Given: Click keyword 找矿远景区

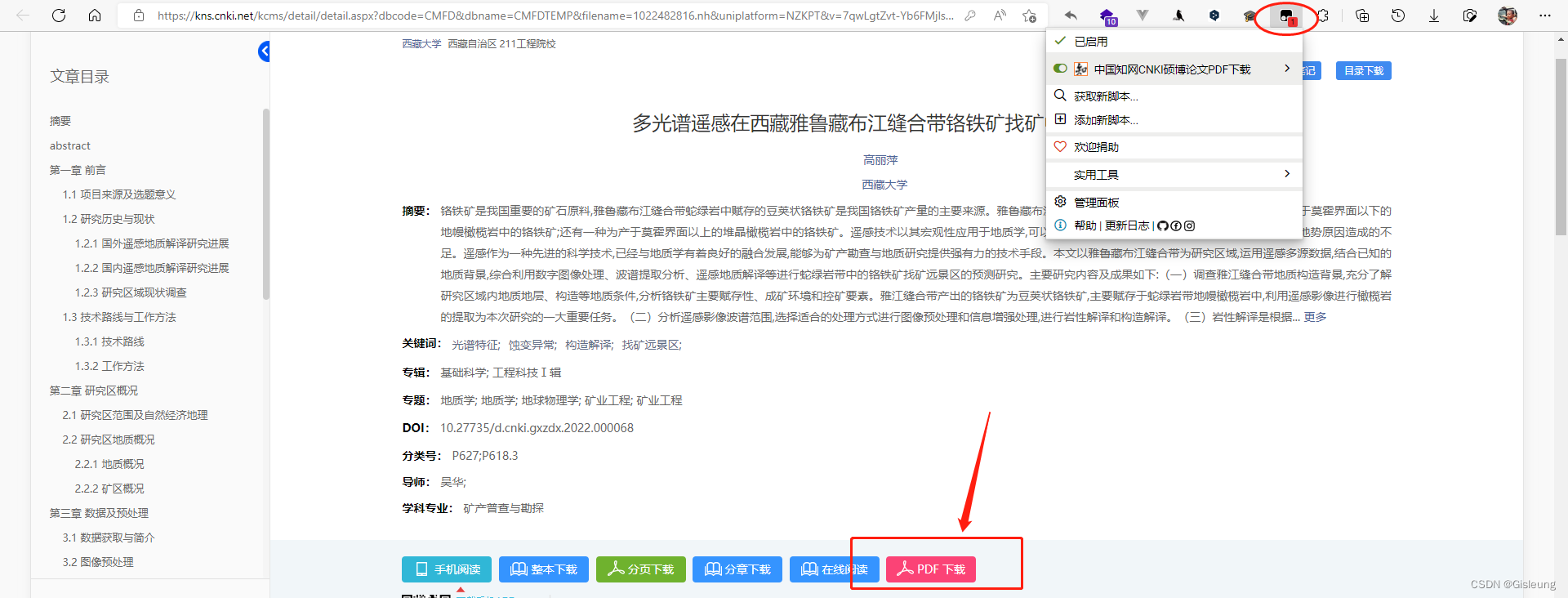Looking at the screenshot, I should [652, 345].
